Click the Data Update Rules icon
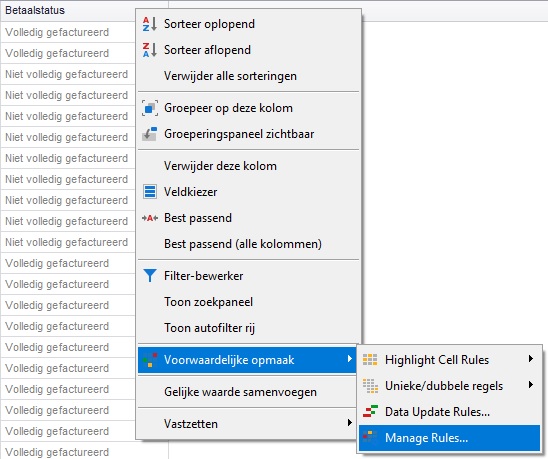548x459 pixels. tap(370, 412)
